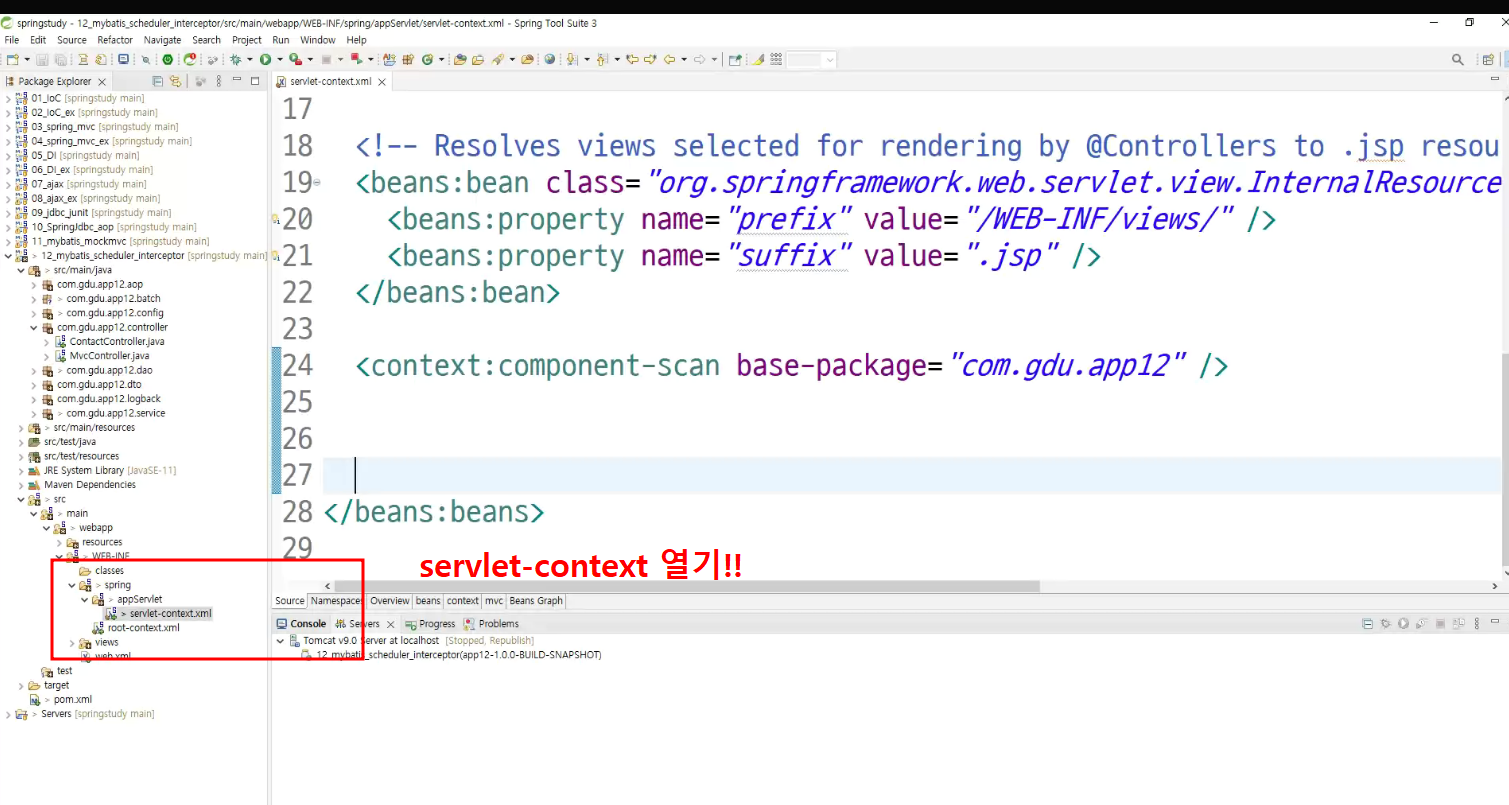The height and width of the screenshot is (805, 1509).
Task: Collapse the src/main/java folder
Action: pyautogui.click(x=21, y=270)
